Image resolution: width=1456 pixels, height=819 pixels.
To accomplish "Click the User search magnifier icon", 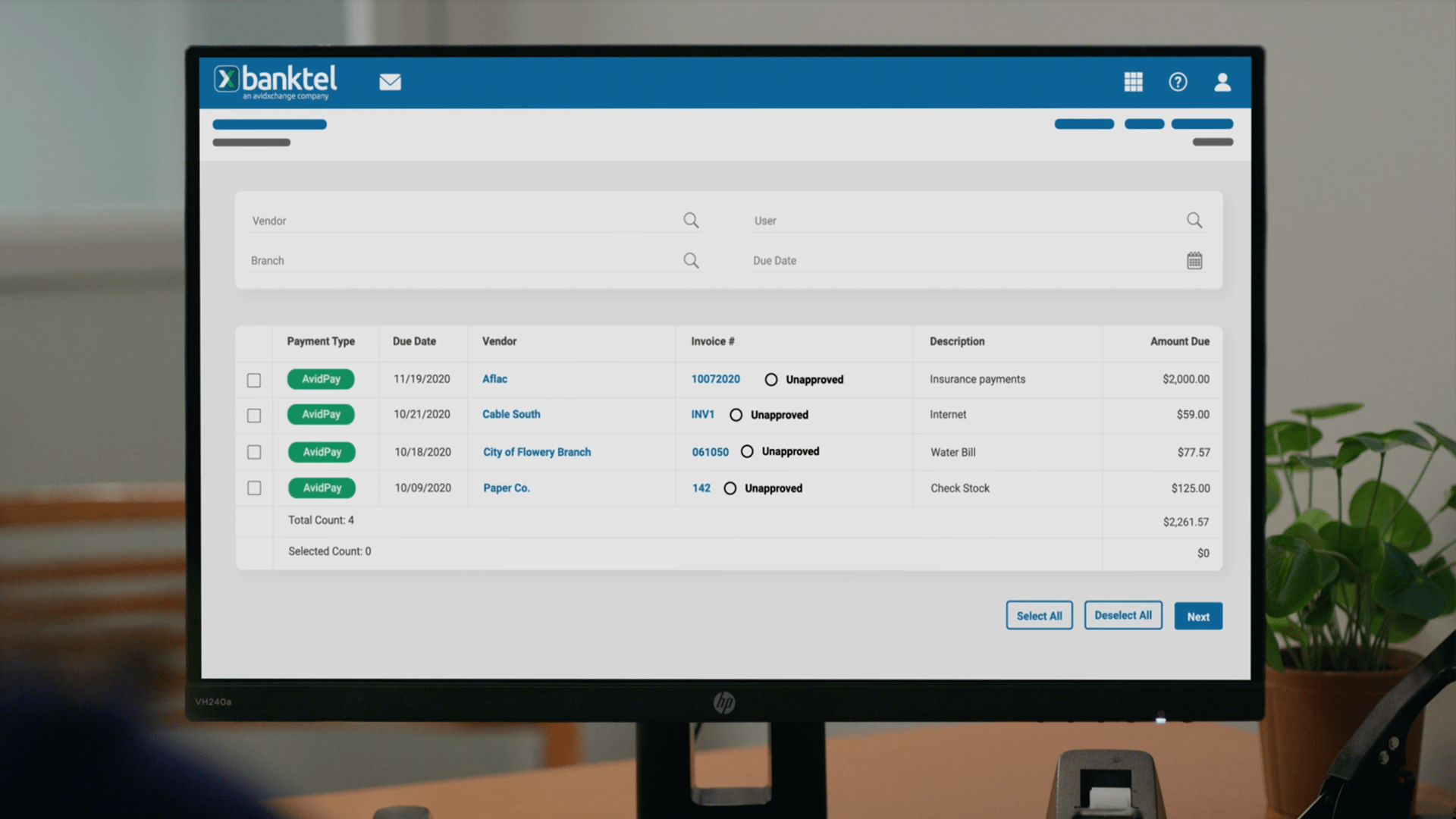I will point(1194,220).
